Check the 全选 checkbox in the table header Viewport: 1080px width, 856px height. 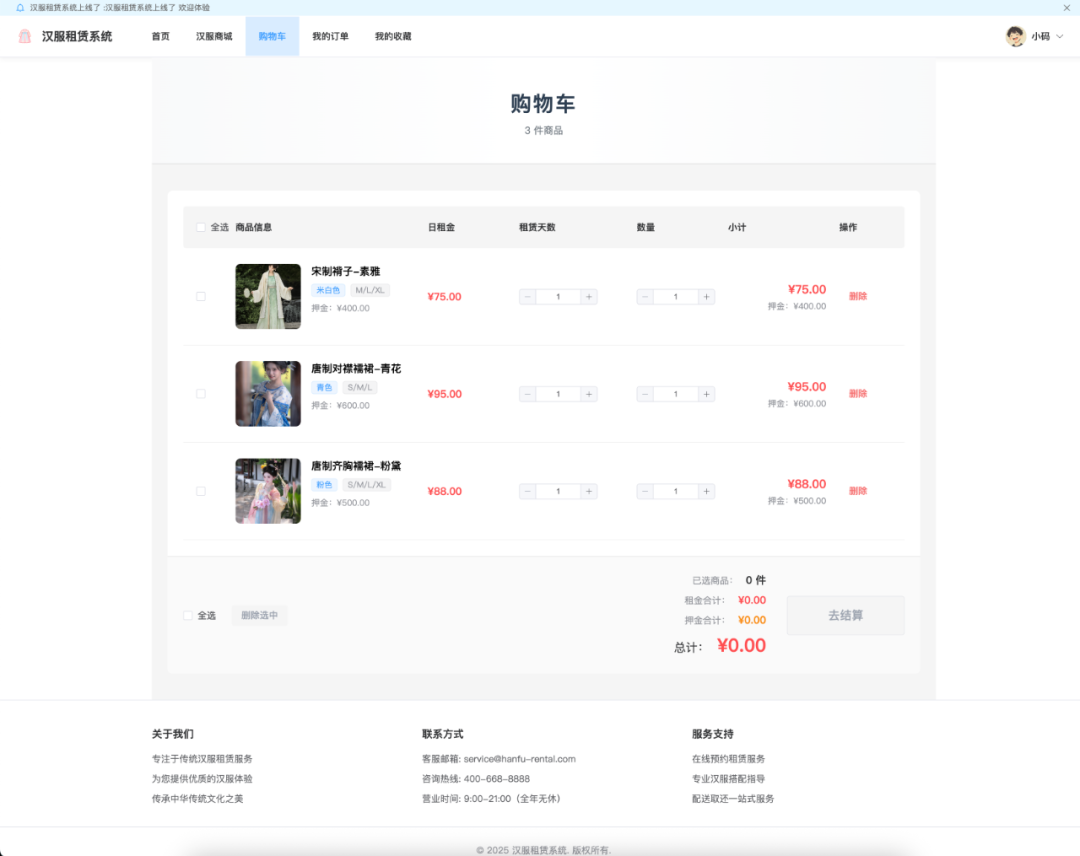(201, 227)
